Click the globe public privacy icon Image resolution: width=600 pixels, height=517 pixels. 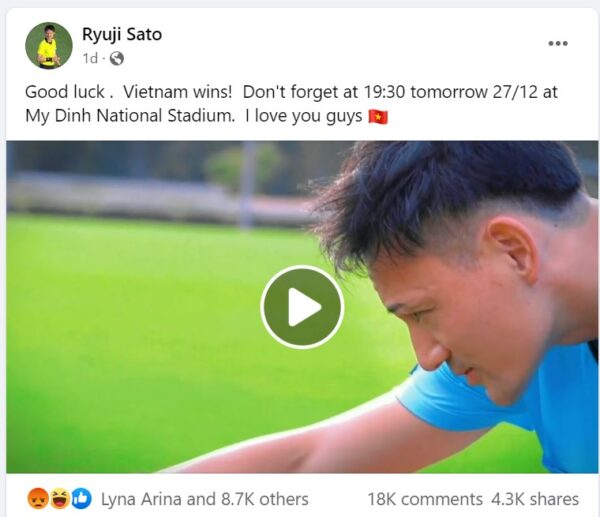[x=117, y=59]
